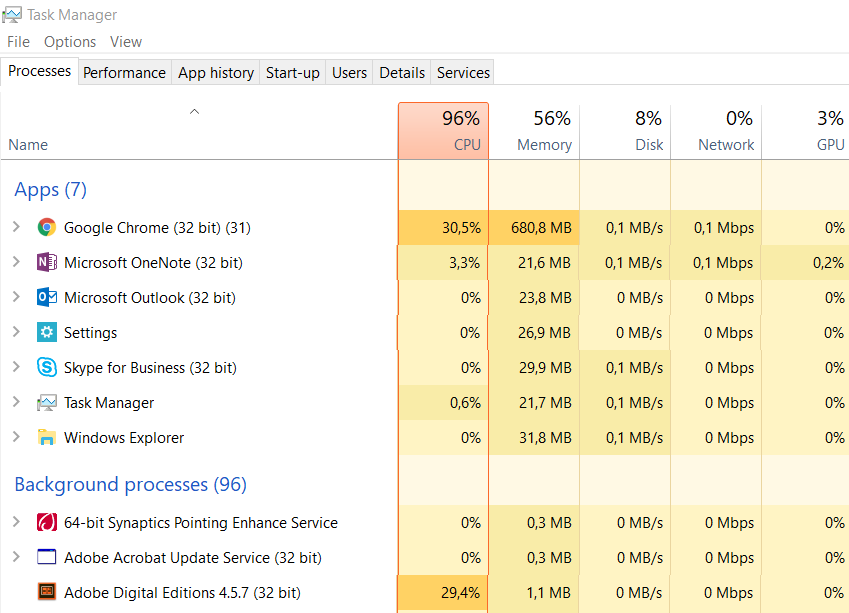Go to the Users tab

click(x=349, y=73)
